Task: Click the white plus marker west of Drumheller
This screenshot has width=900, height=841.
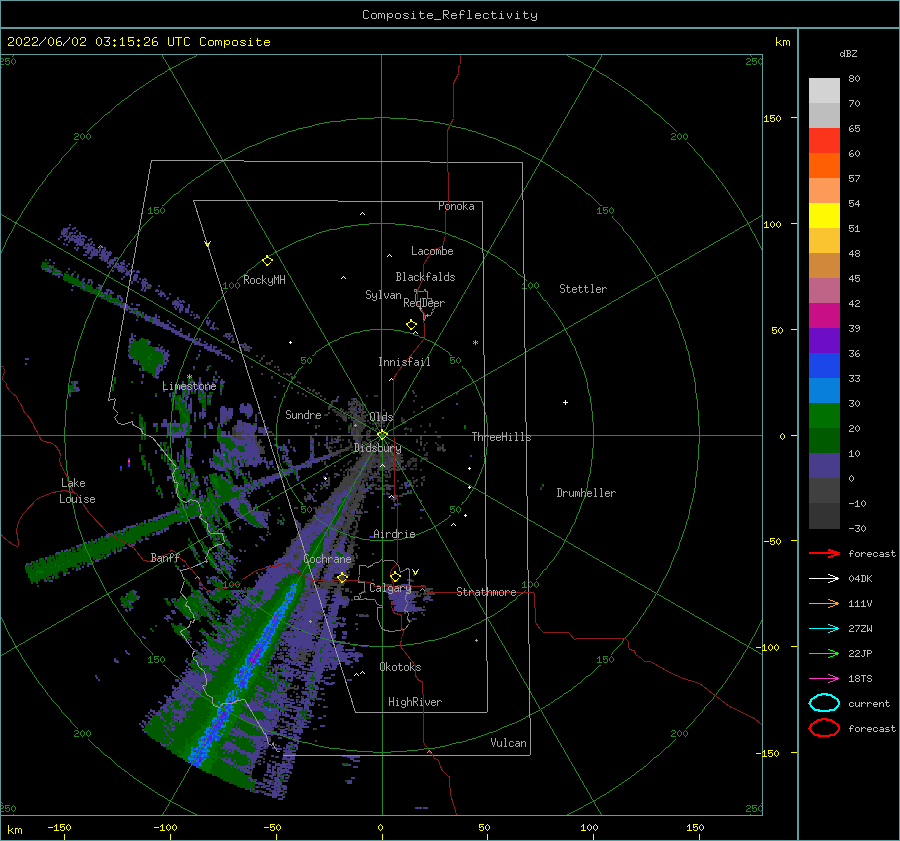Action: tap(565, 402)
